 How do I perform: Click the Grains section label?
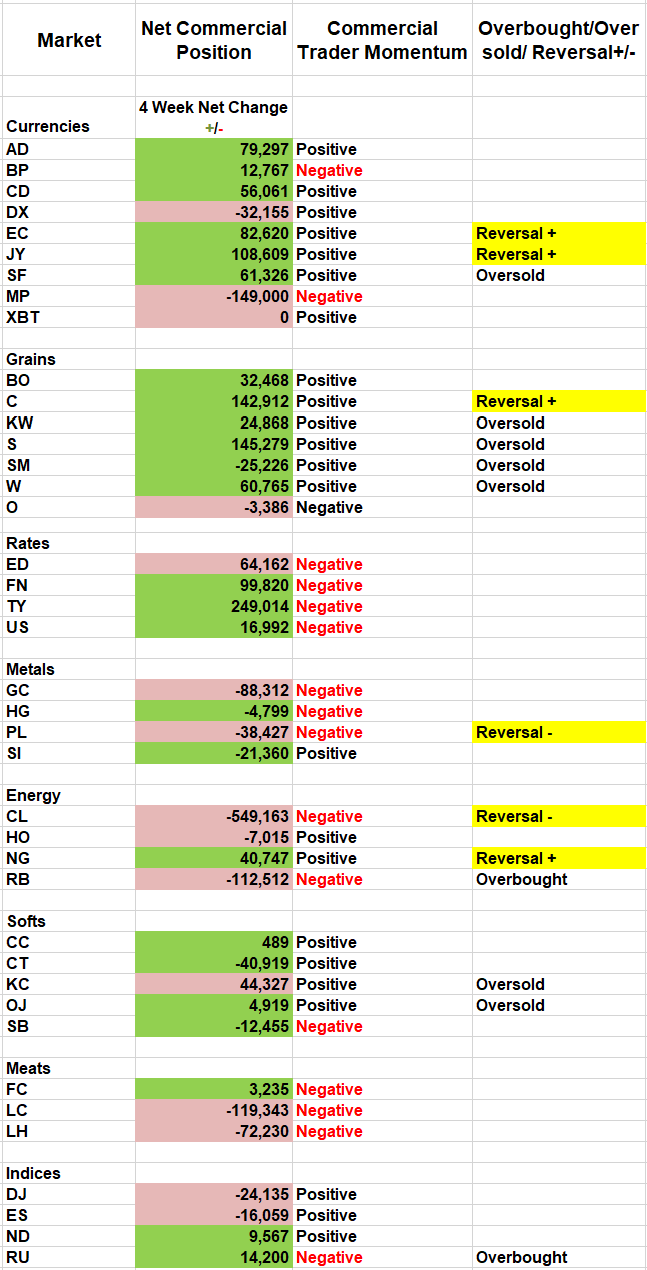click(x=31, y=359)
